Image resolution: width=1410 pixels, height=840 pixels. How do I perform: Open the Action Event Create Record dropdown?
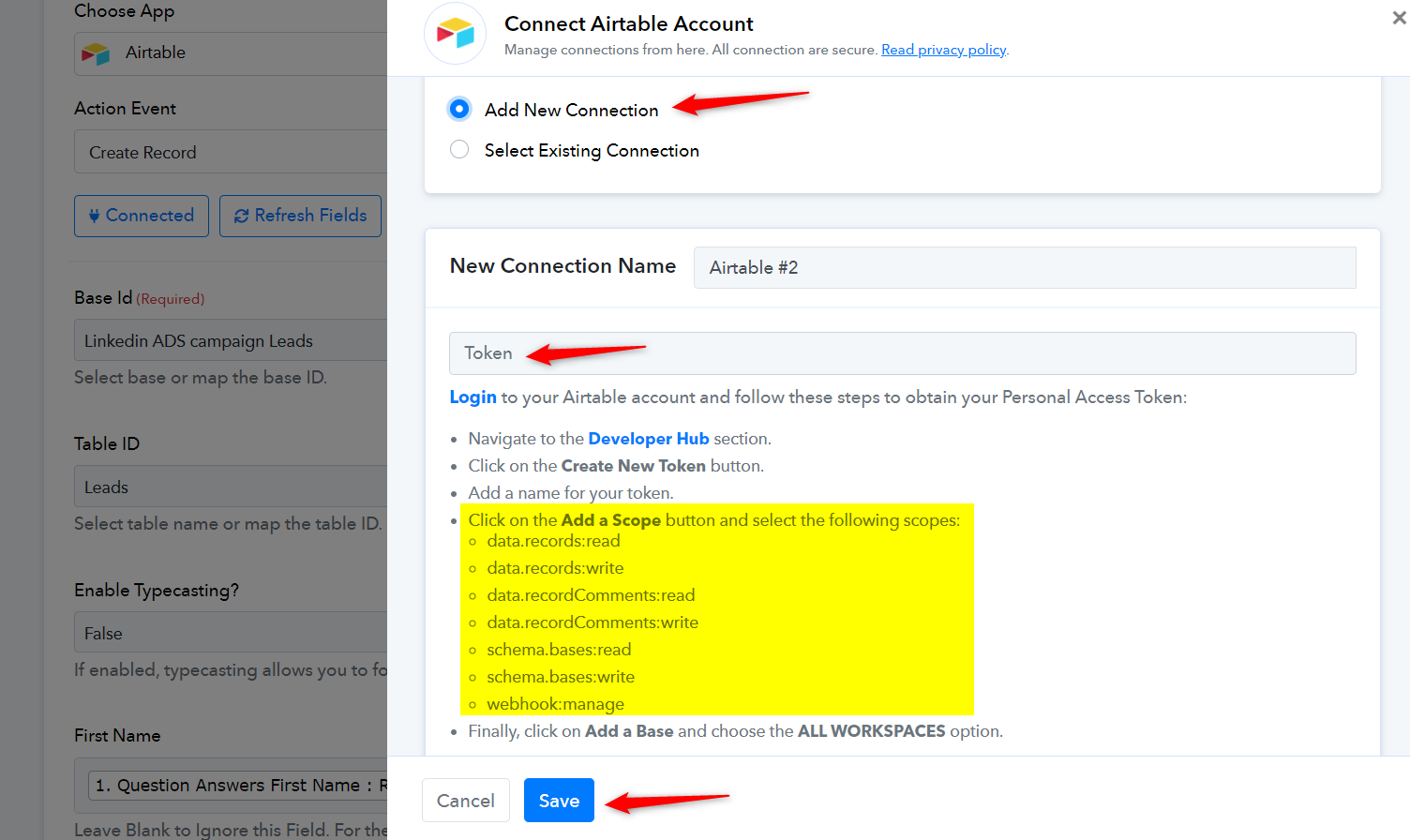(x=231, y=152)
